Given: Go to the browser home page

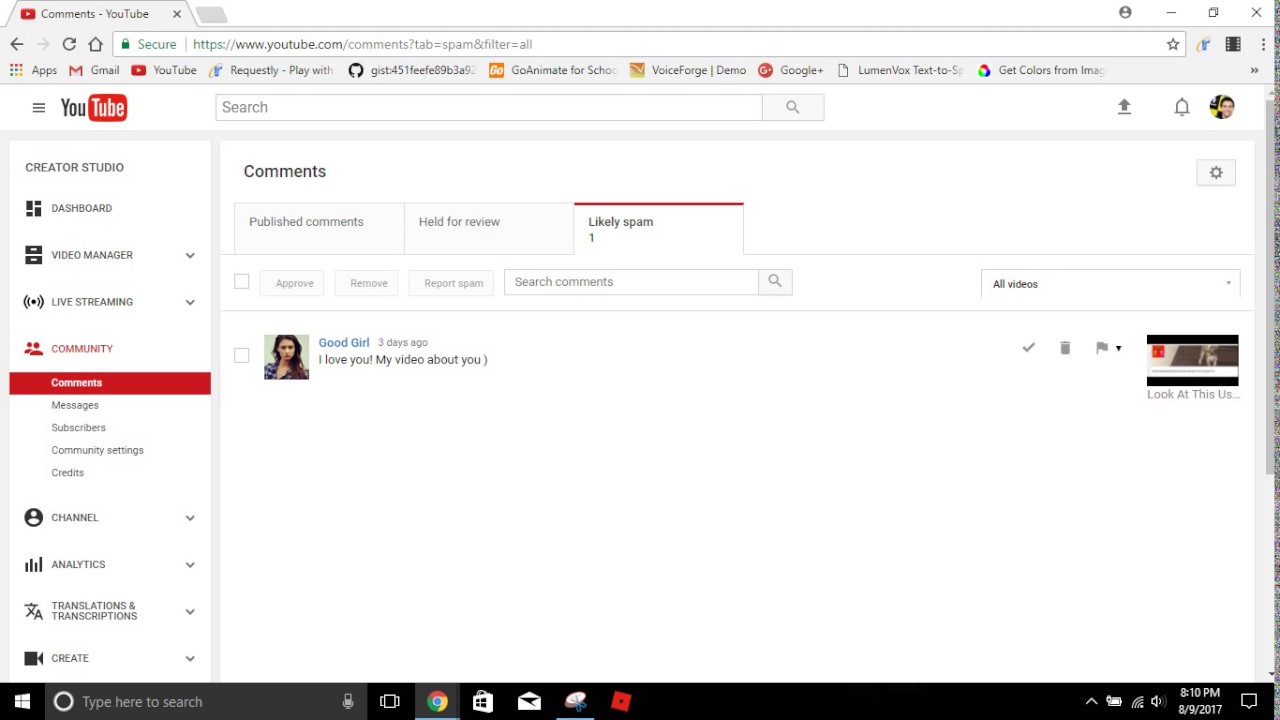Looking at the screenshot, I should tap(95, 44).
